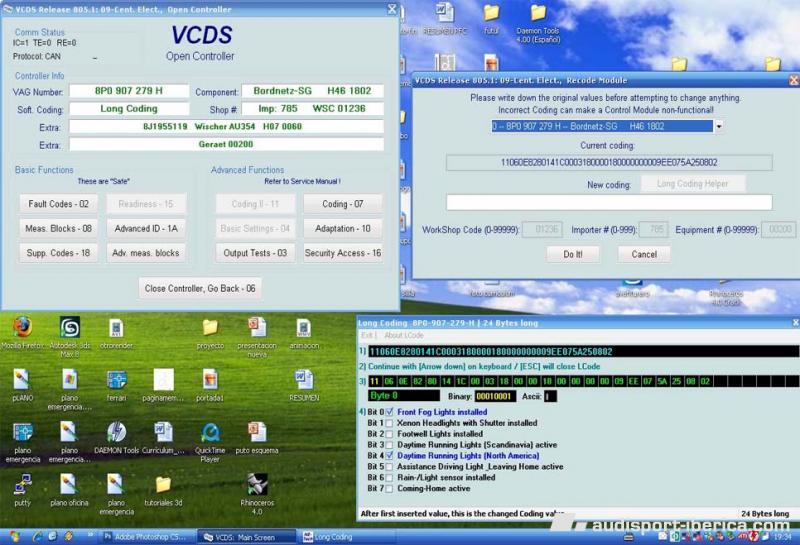Enable the Coming-Home active checkbox

389,489
